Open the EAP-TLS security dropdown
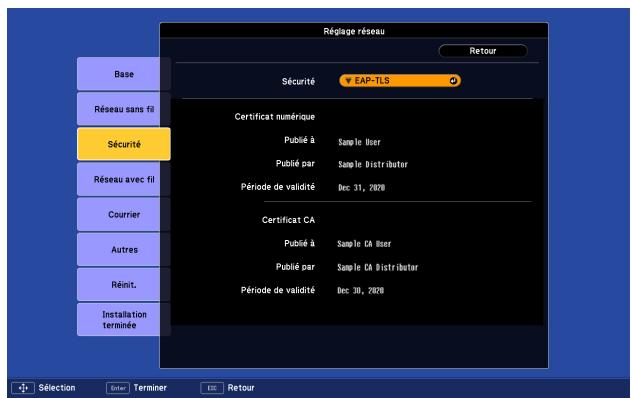Screen dimensions: 632x398 click(400, 81)
